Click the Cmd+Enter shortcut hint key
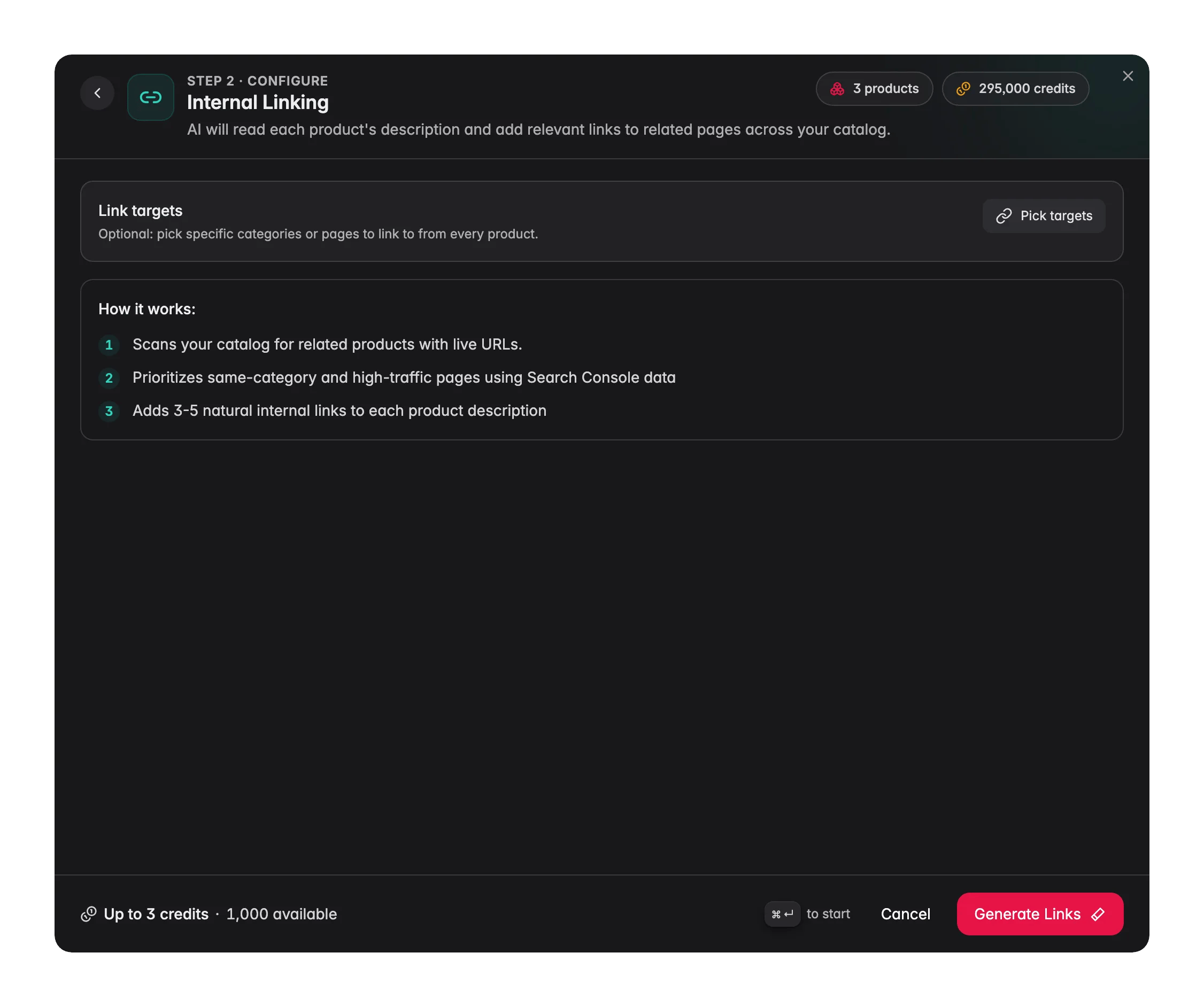The width and height of the screenshot is (1204, 1007). point(782,914)
